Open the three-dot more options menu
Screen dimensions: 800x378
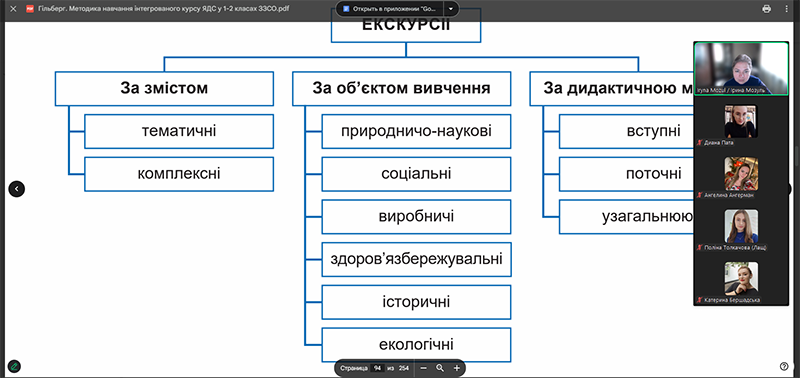pos(788,9)
